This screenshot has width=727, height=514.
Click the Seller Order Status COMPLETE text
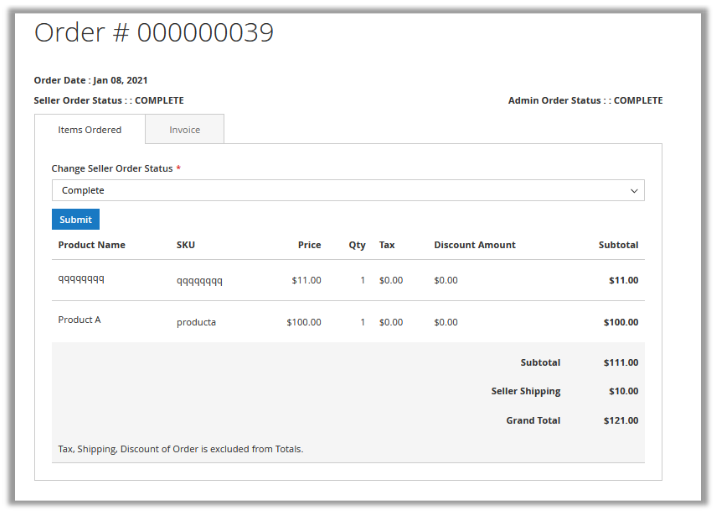(x=108, y=100)
